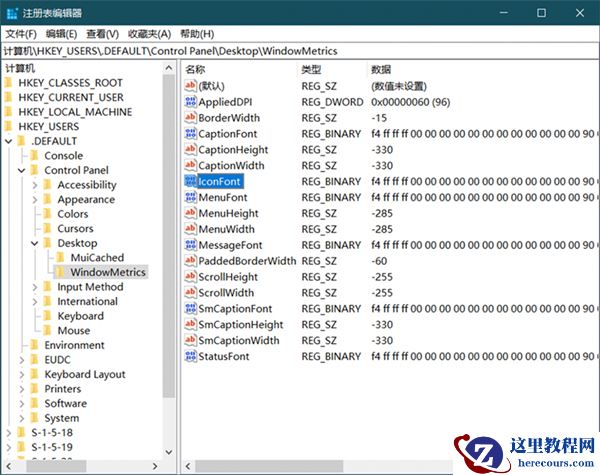Open the 查看(V) menu

(x=102, y=34)
